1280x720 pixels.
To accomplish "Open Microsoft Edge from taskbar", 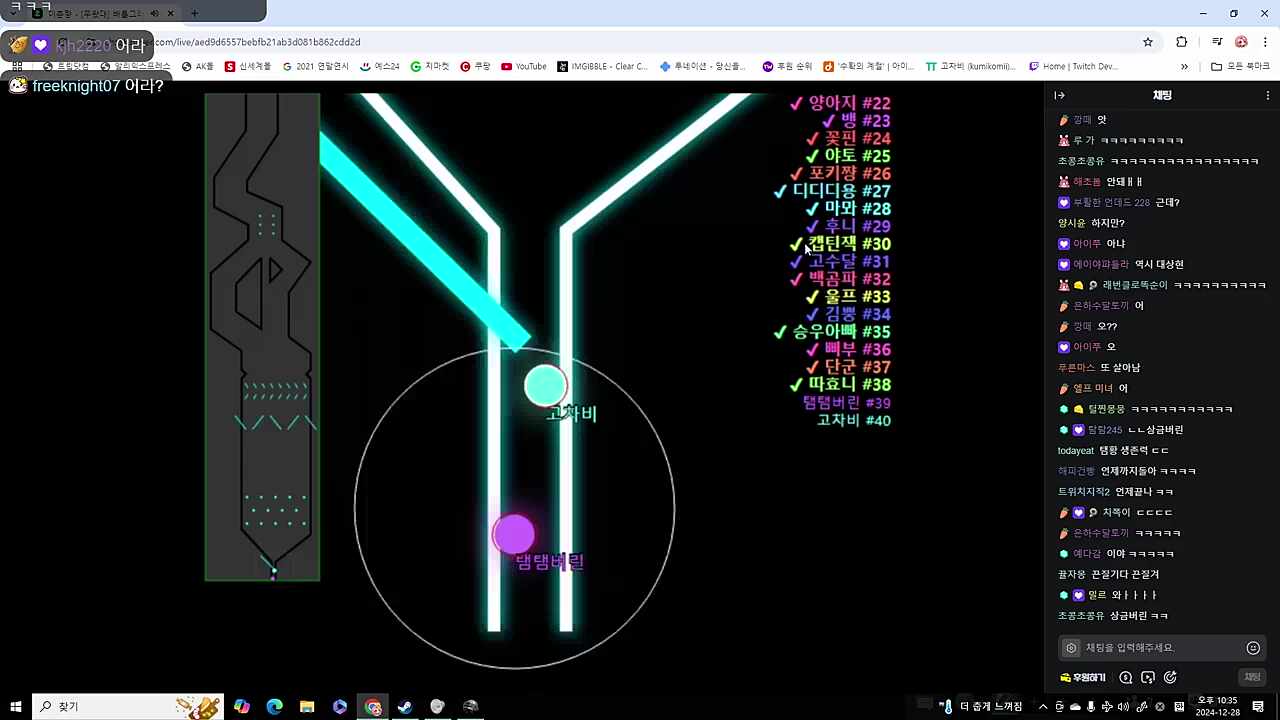I will pos(274,706).
